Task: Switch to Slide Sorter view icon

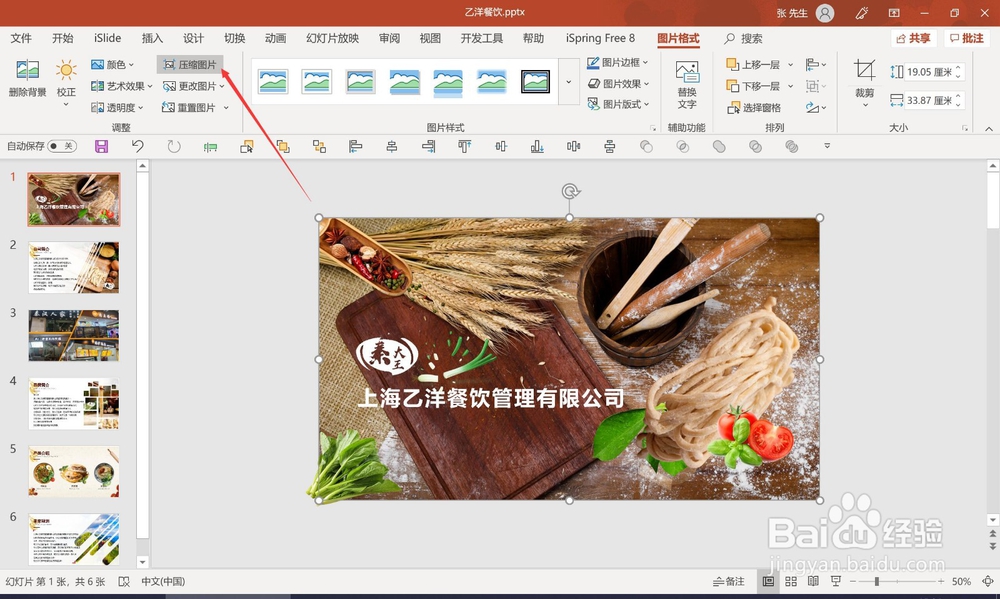Action: pos(791,581)
